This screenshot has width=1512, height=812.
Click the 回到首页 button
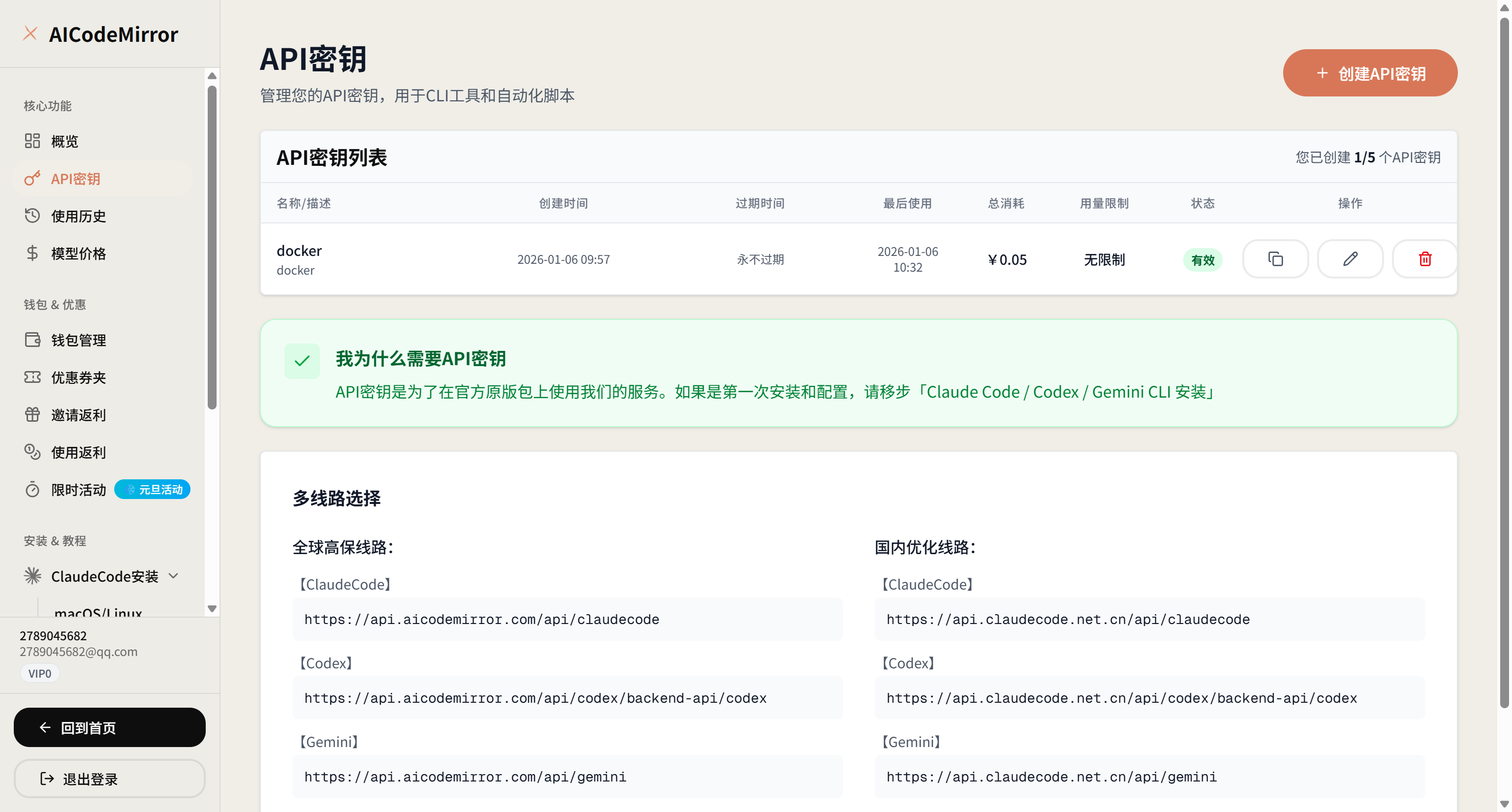coord(110,727)
